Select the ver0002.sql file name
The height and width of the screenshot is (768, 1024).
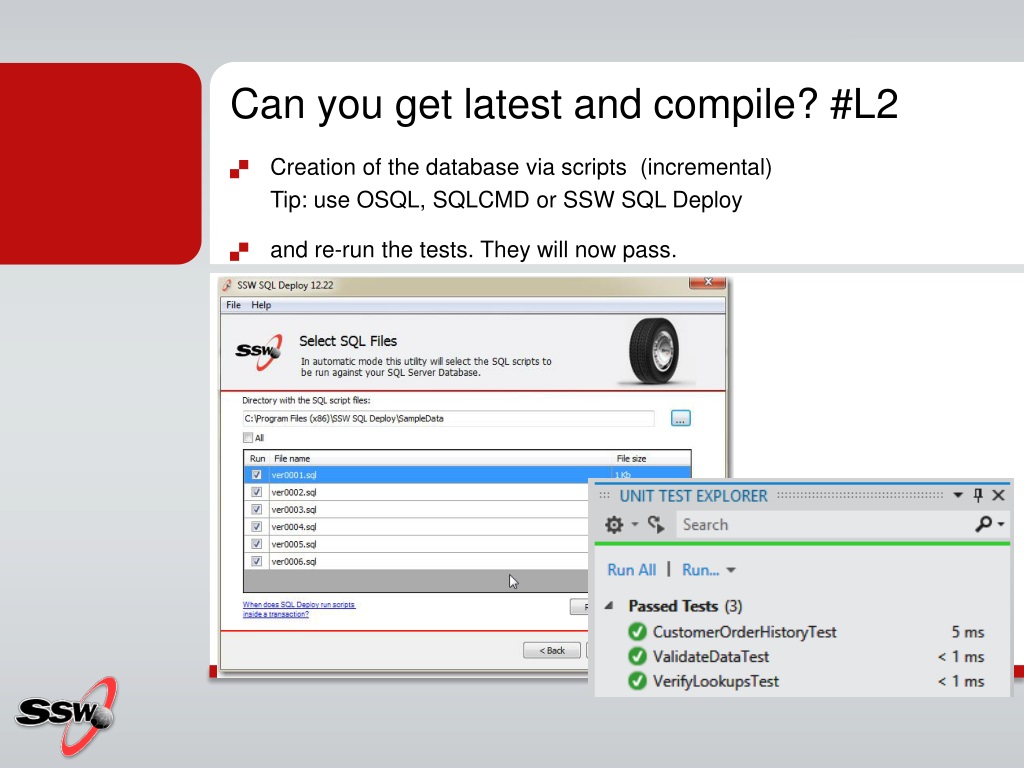(x=294, y=492)
